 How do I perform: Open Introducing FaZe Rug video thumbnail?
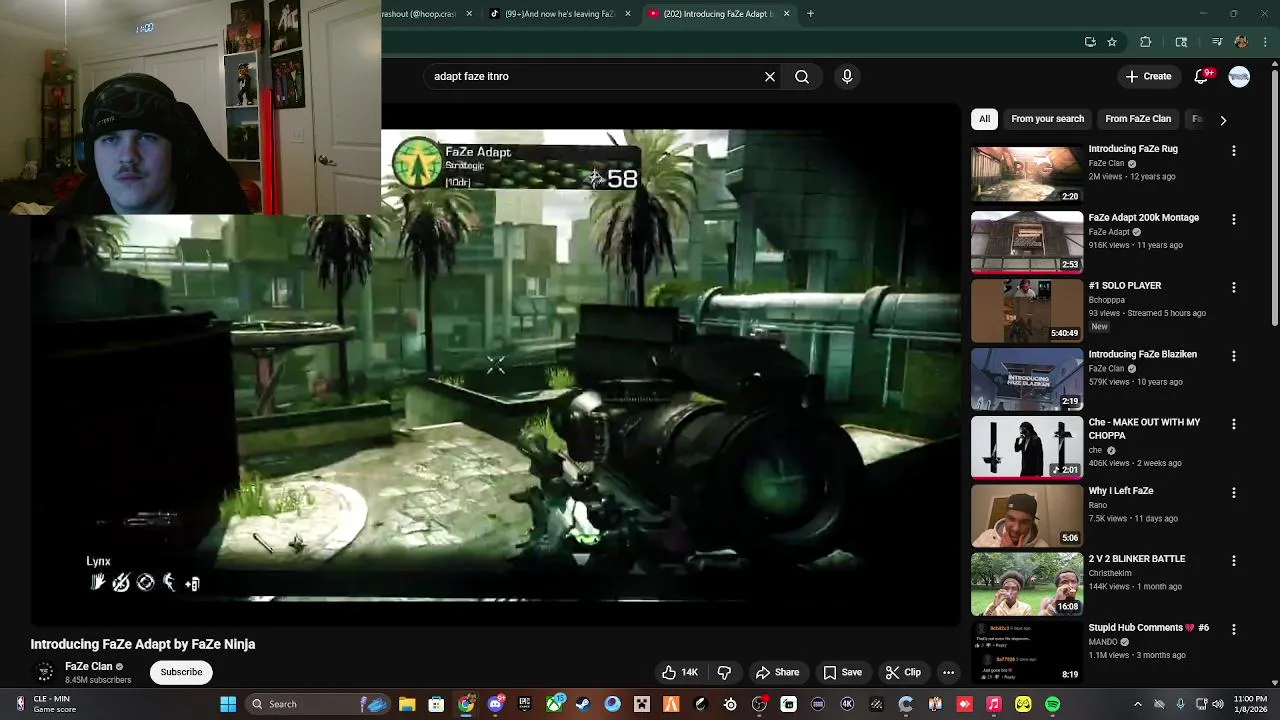tap(1027, 174)
